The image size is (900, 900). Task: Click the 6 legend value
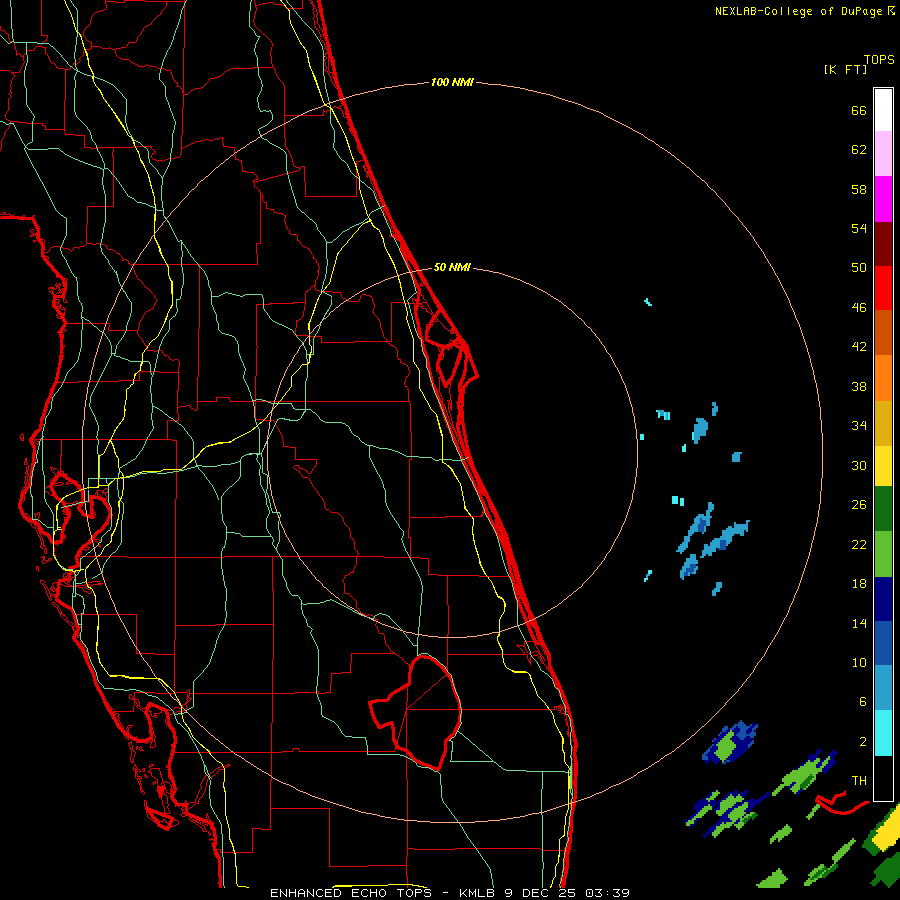click(x=863, y=702)
